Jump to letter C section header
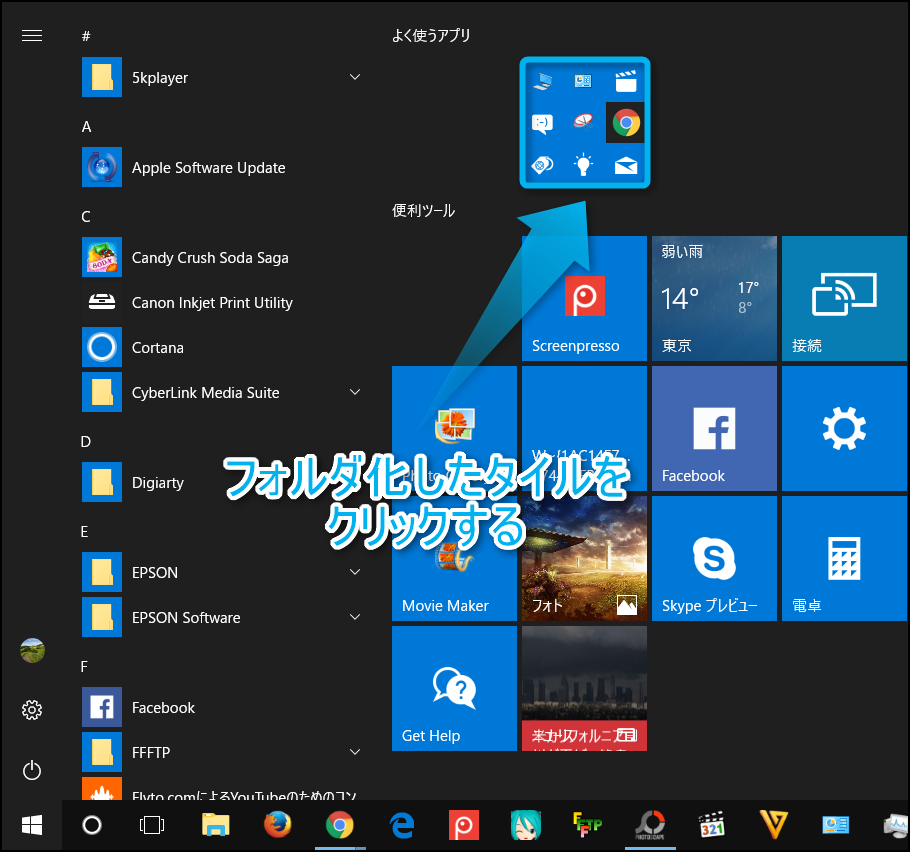Viewport: 910px width, 852px height. click(86, 216)
